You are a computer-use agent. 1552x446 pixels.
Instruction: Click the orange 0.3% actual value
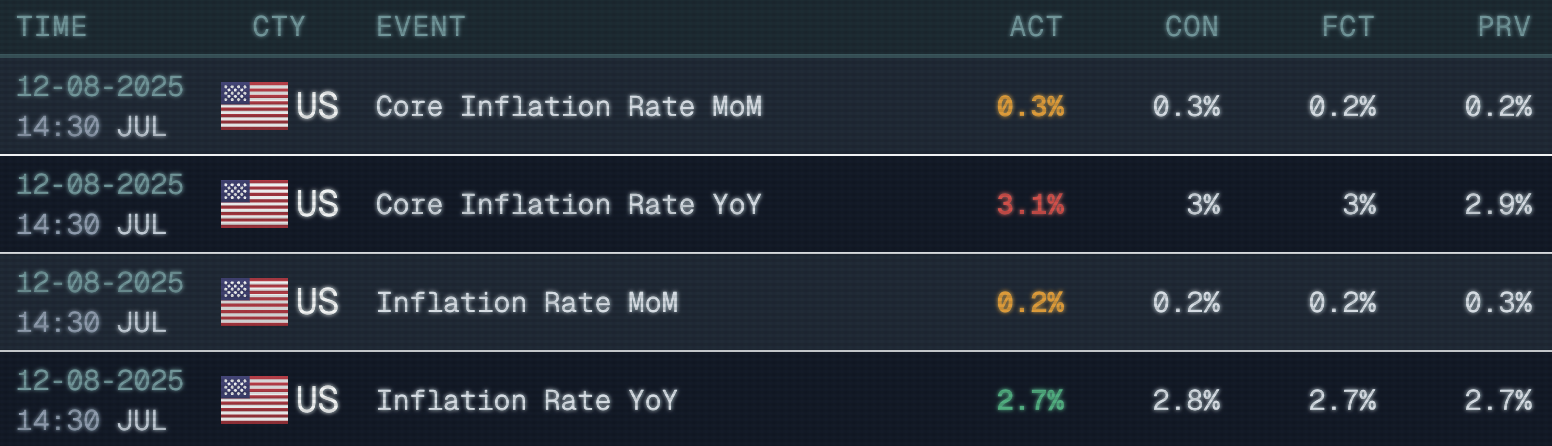(1030, 106)
